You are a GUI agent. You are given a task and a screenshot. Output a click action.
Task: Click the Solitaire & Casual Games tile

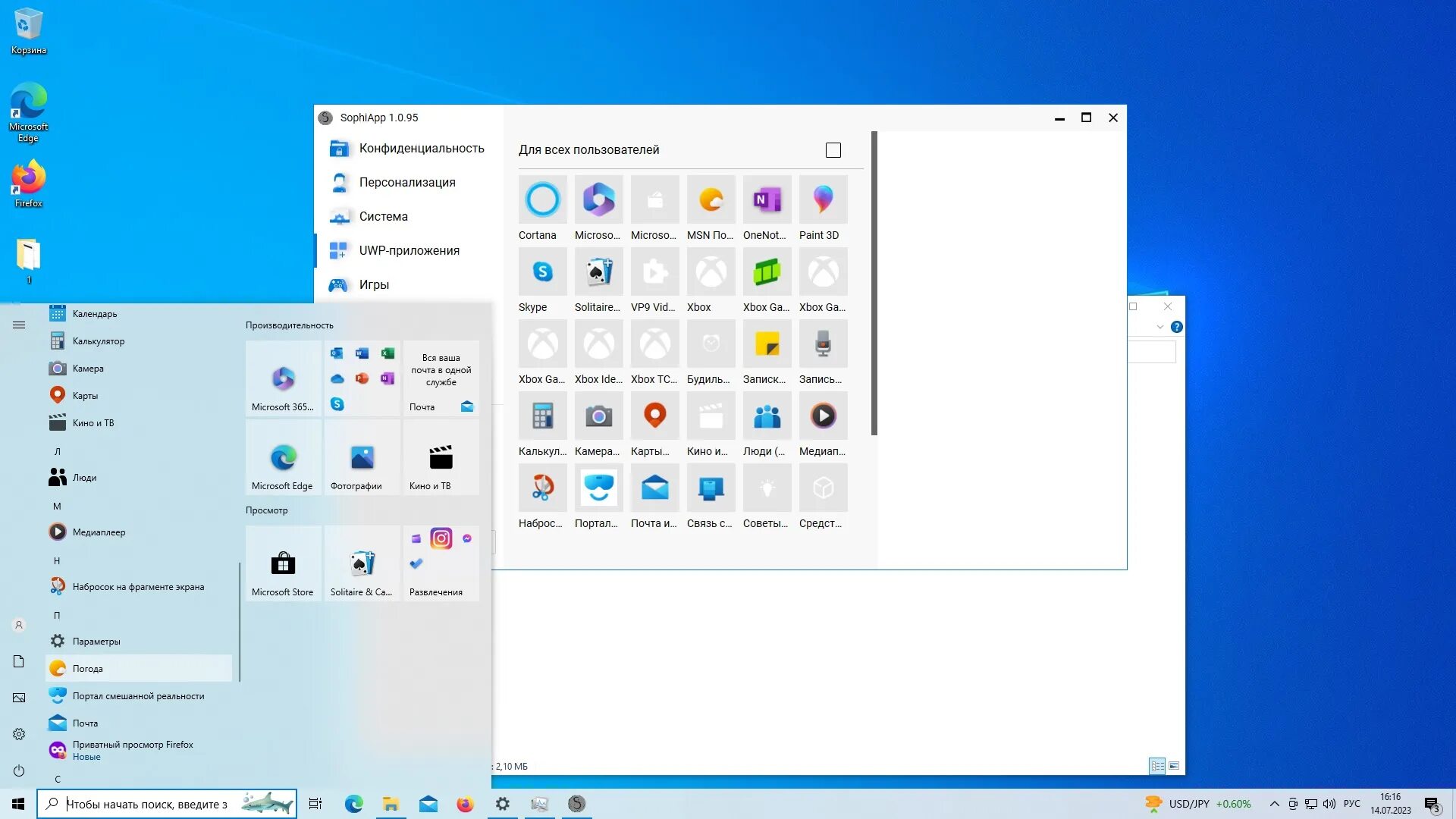tap(362, 563)
